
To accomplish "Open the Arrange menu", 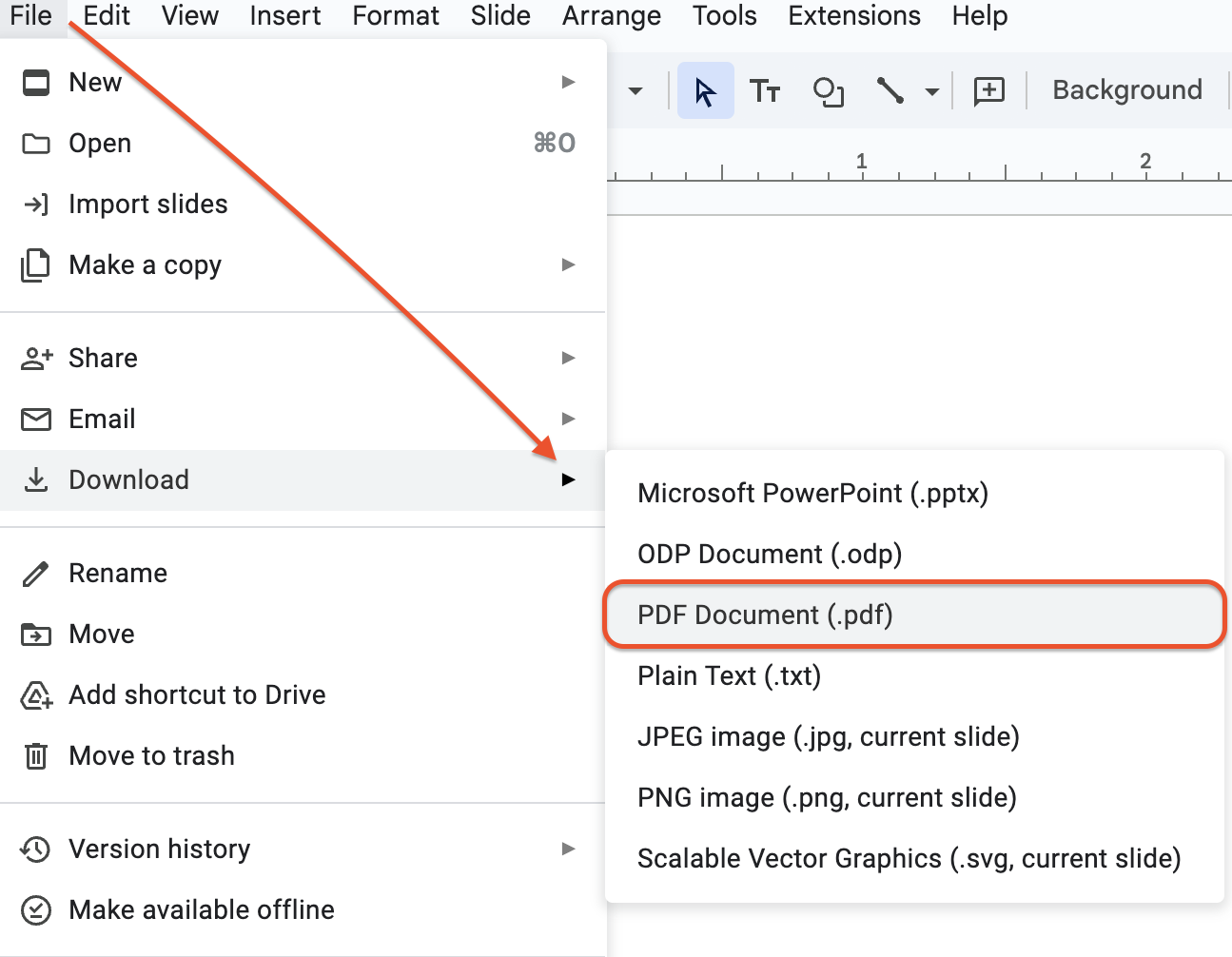I will 612,15.
